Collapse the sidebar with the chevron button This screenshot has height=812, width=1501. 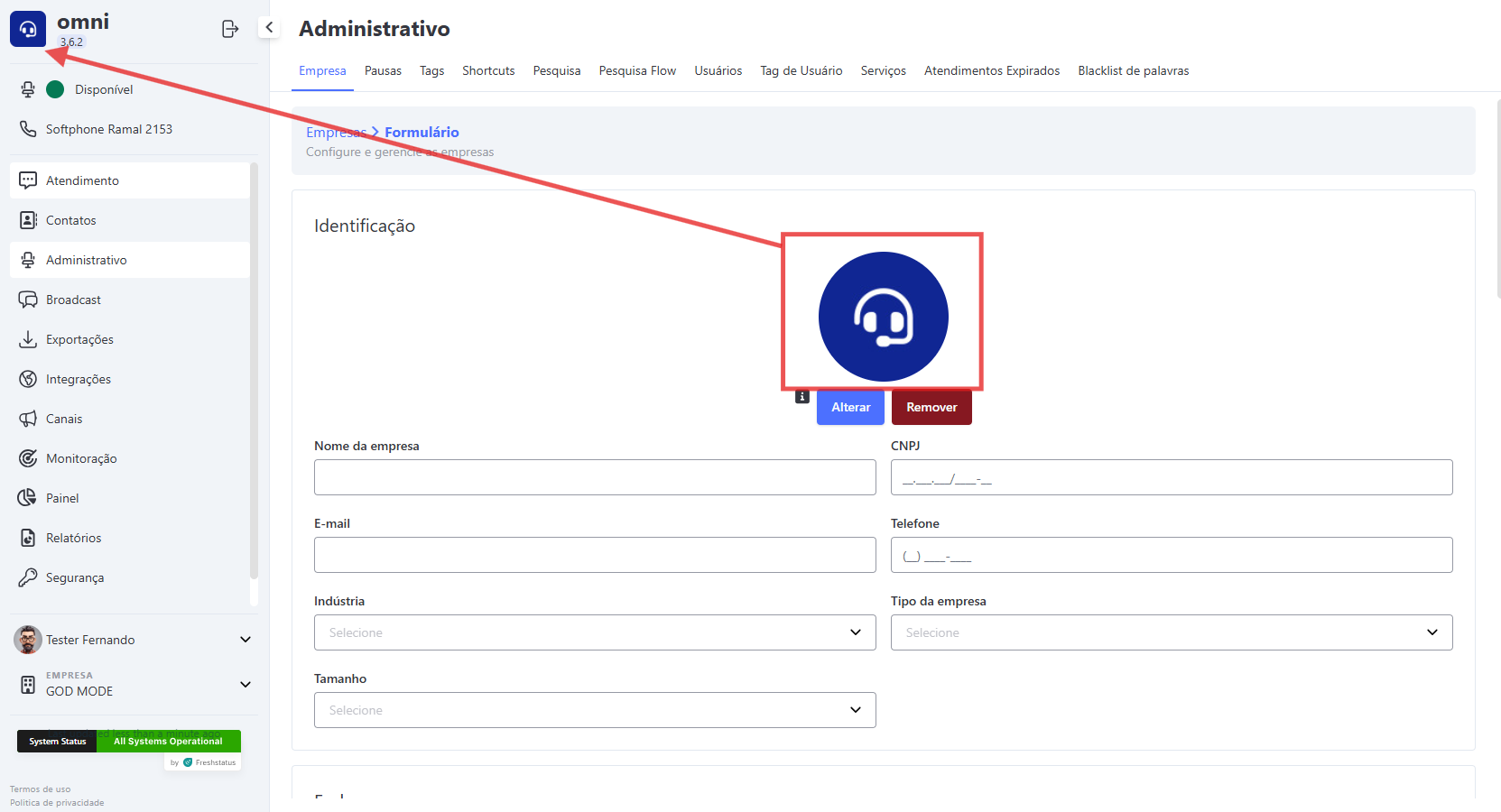coord(269,27)
